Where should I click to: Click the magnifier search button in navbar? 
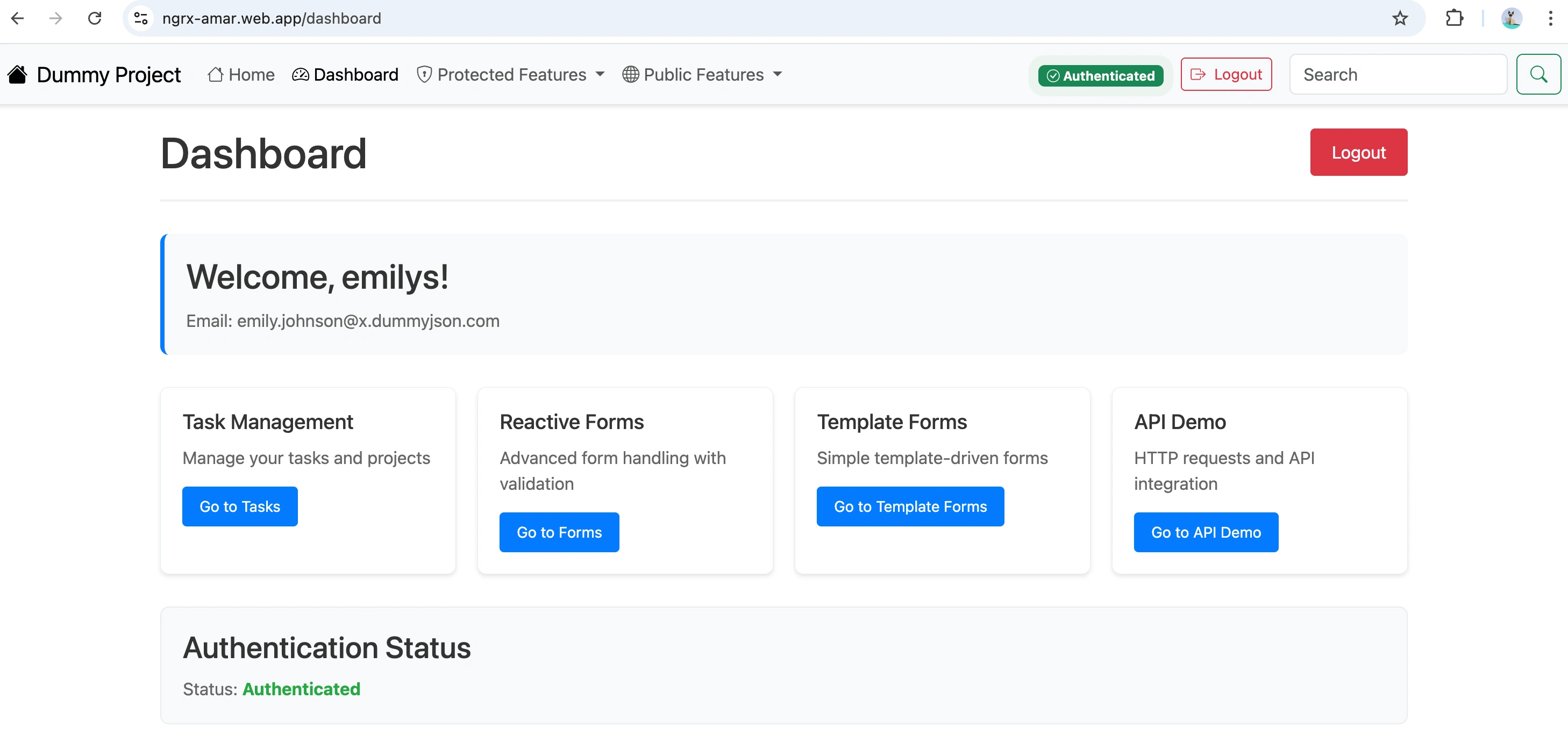click(1537, 74)
